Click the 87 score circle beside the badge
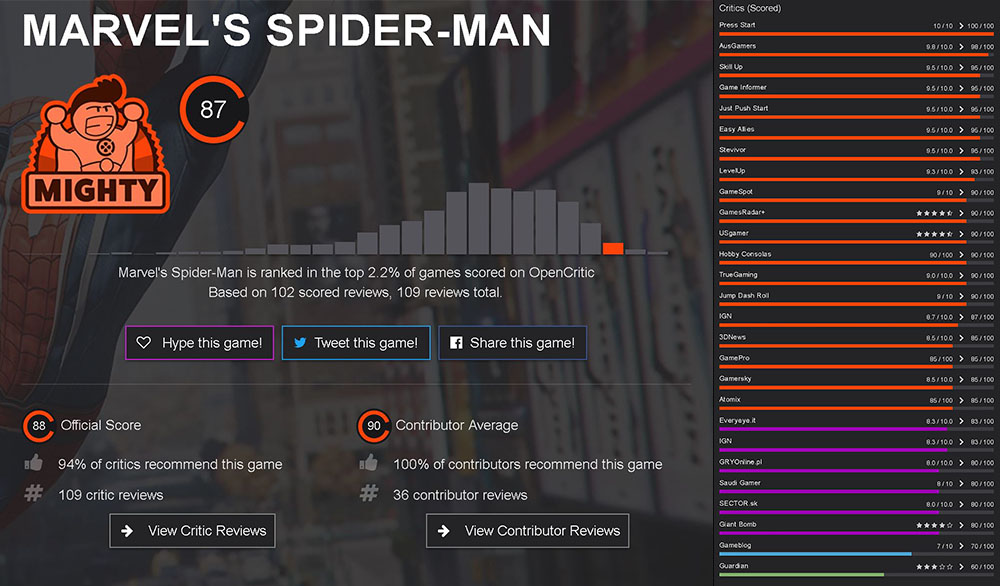1000x586 pixels. pyautogui.click(x=213, y=110)
